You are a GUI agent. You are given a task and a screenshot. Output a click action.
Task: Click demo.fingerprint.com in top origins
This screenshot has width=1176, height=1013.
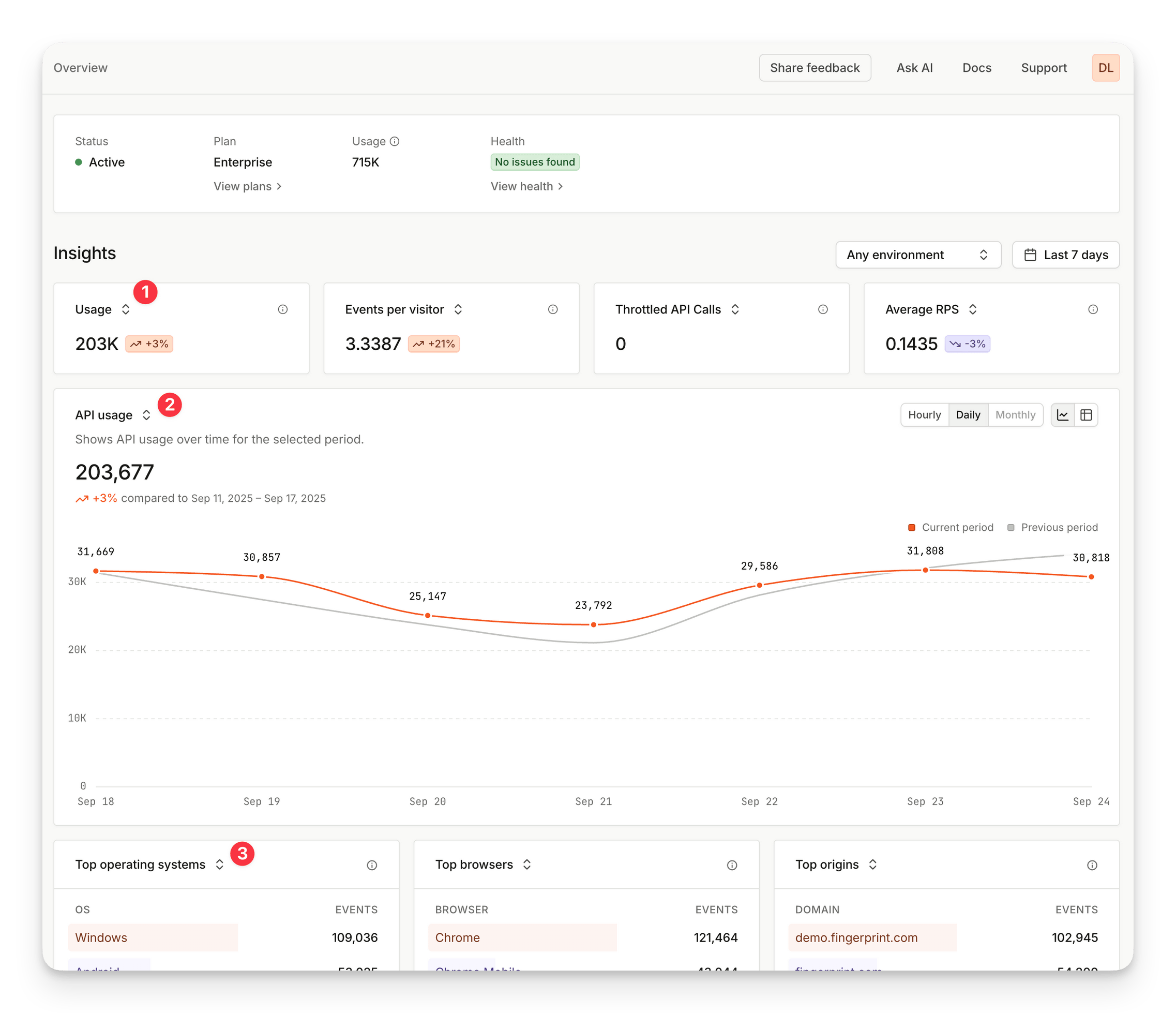tap(856, 938)
